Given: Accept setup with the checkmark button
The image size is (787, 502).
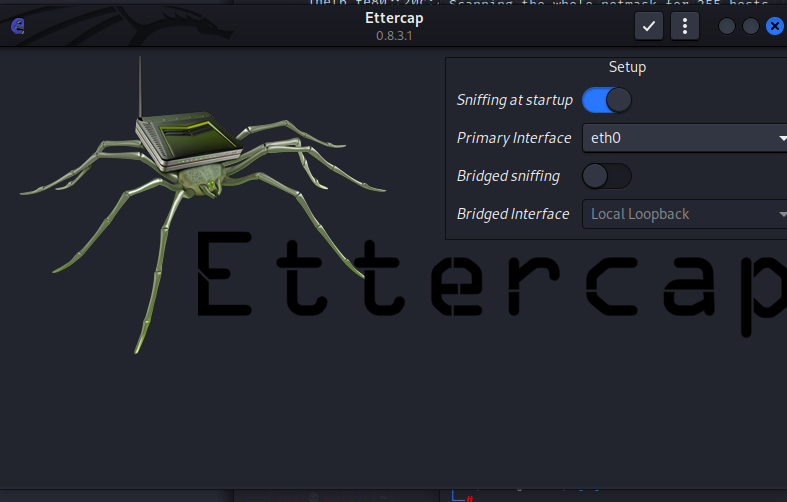Looking at the screenshot, I should (649, 26).
